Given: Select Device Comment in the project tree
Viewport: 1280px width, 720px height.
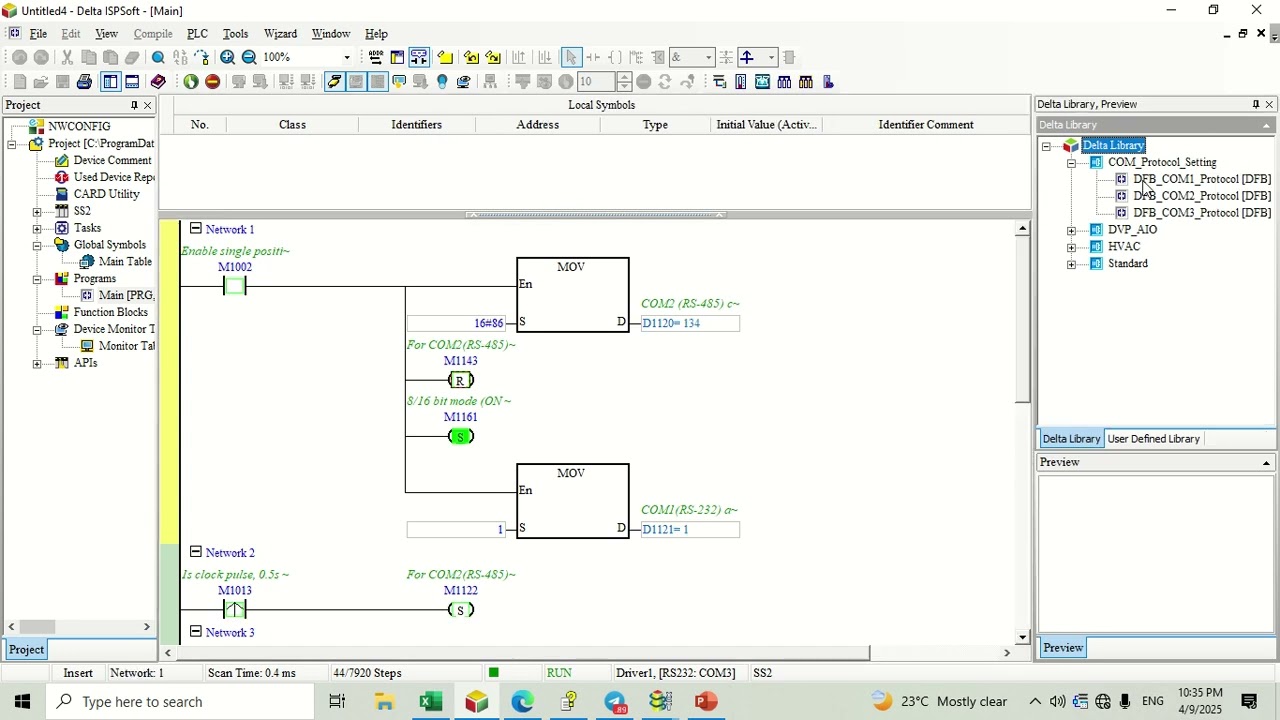Looking at the screenshot, I should click(x=112, y=160).
